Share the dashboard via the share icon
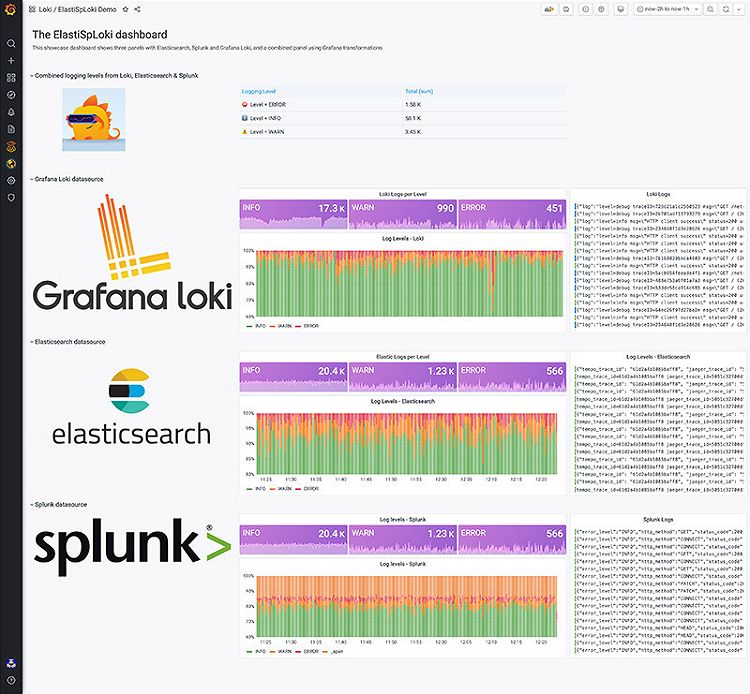Screen dimensions: 750x694 [137, 9]
